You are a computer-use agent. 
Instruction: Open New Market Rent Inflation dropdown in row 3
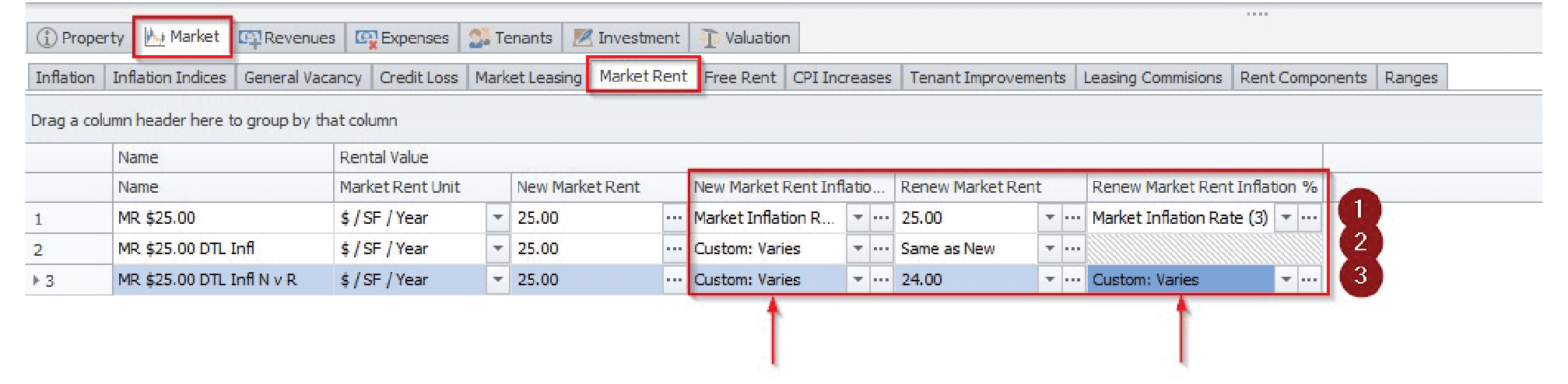click(x=858, y=279)
